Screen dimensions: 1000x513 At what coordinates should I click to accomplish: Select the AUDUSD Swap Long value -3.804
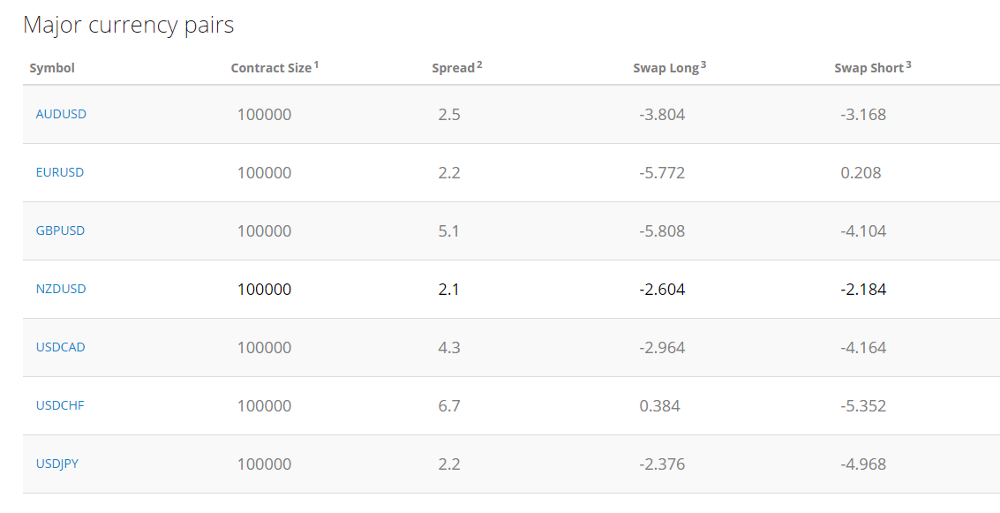pyautogui.click(x=662, y=115)
